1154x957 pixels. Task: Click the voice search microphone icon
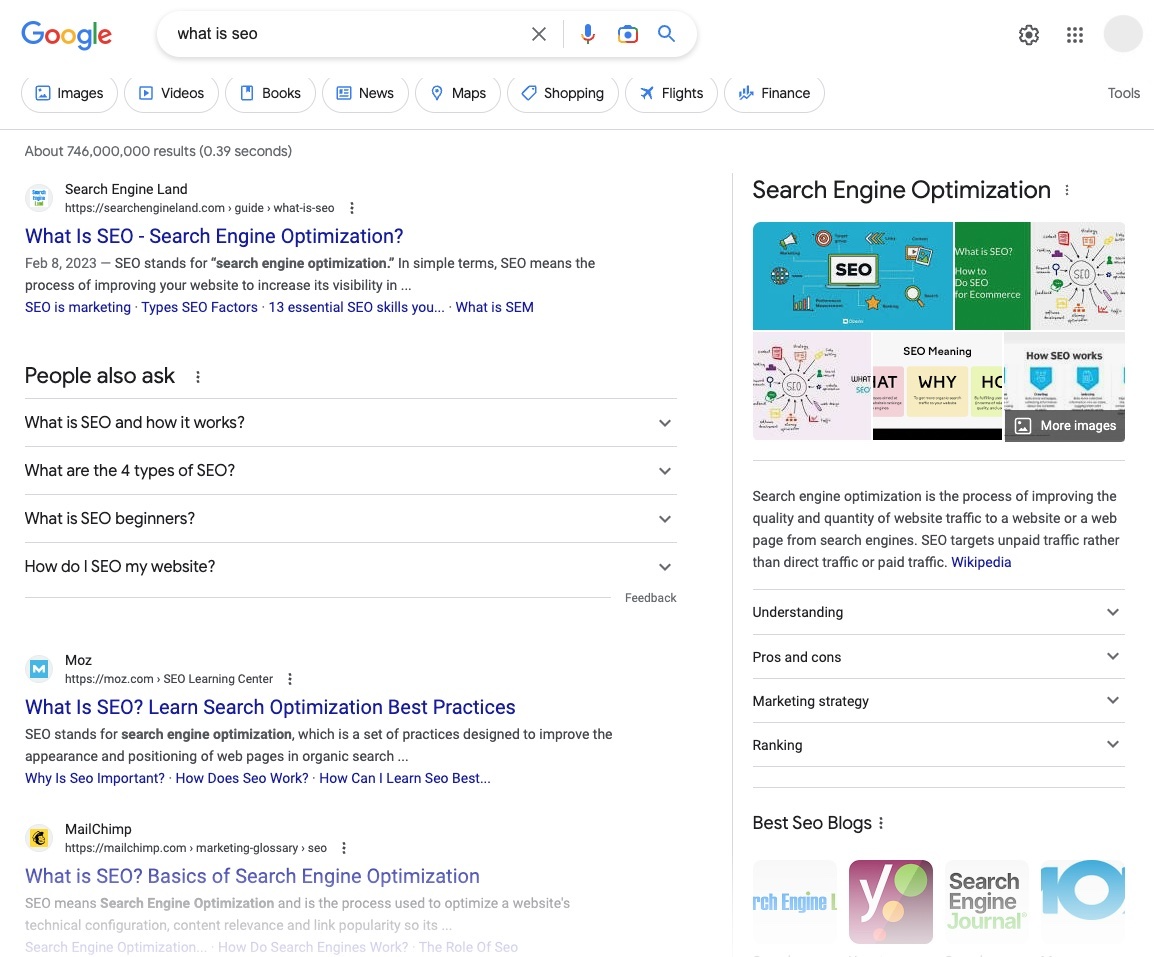click(x=588, y=35)
